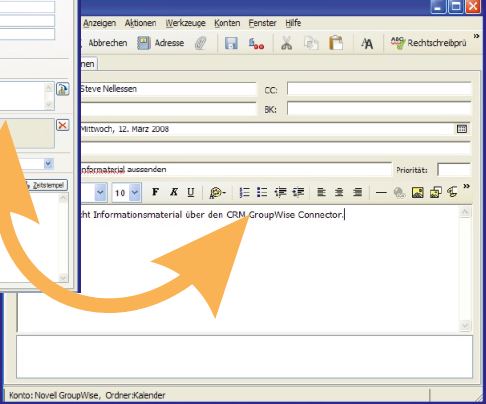Open the Konten menu

227,23
